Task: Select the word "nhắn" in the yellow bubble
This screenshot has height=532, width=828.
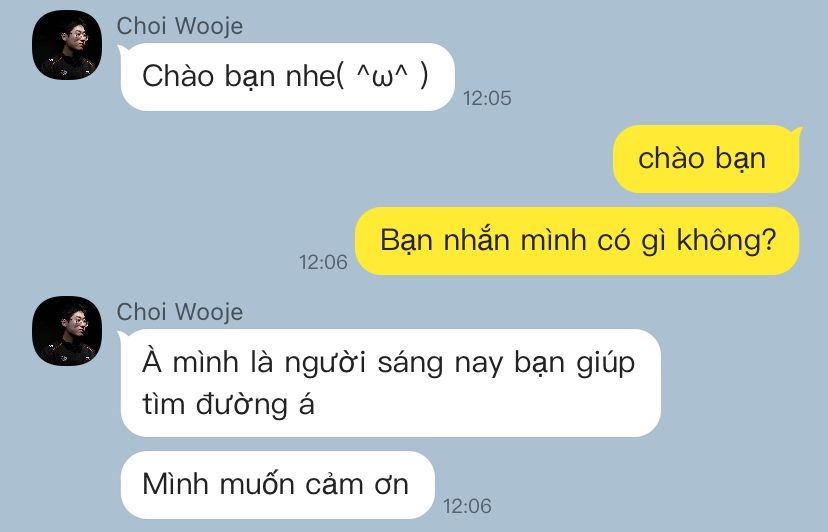Action: (477, 241)
